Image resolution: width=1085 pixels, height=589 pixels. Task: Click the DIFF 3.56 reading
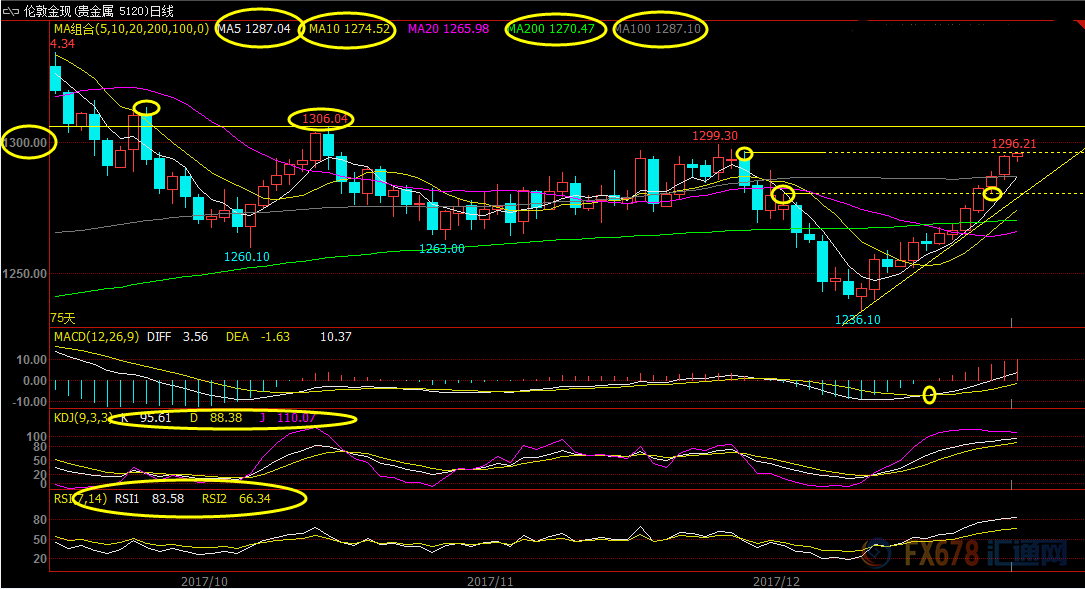point(177,337)
